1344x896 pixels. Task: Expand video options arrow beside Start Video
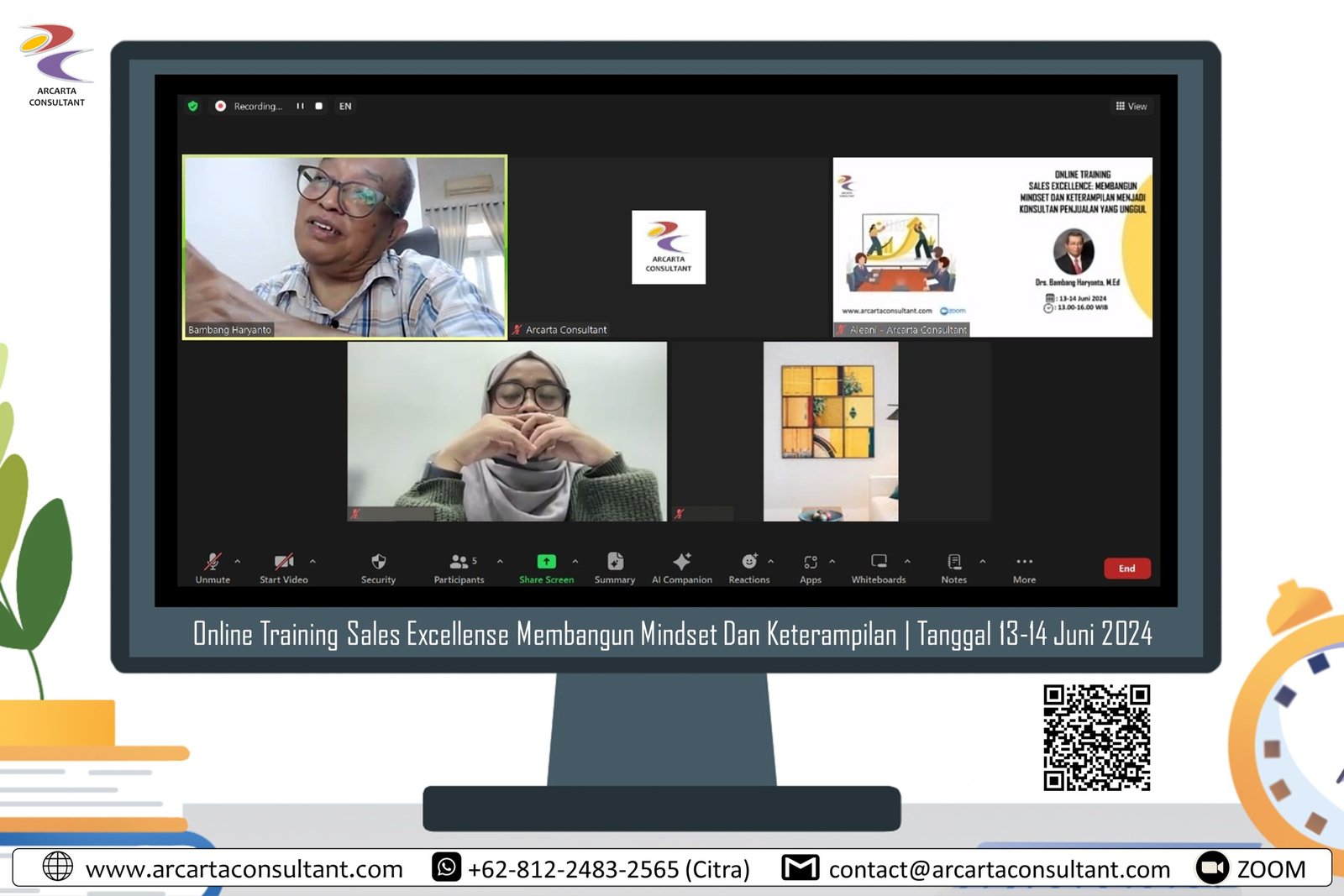click(x=312, y=561)
